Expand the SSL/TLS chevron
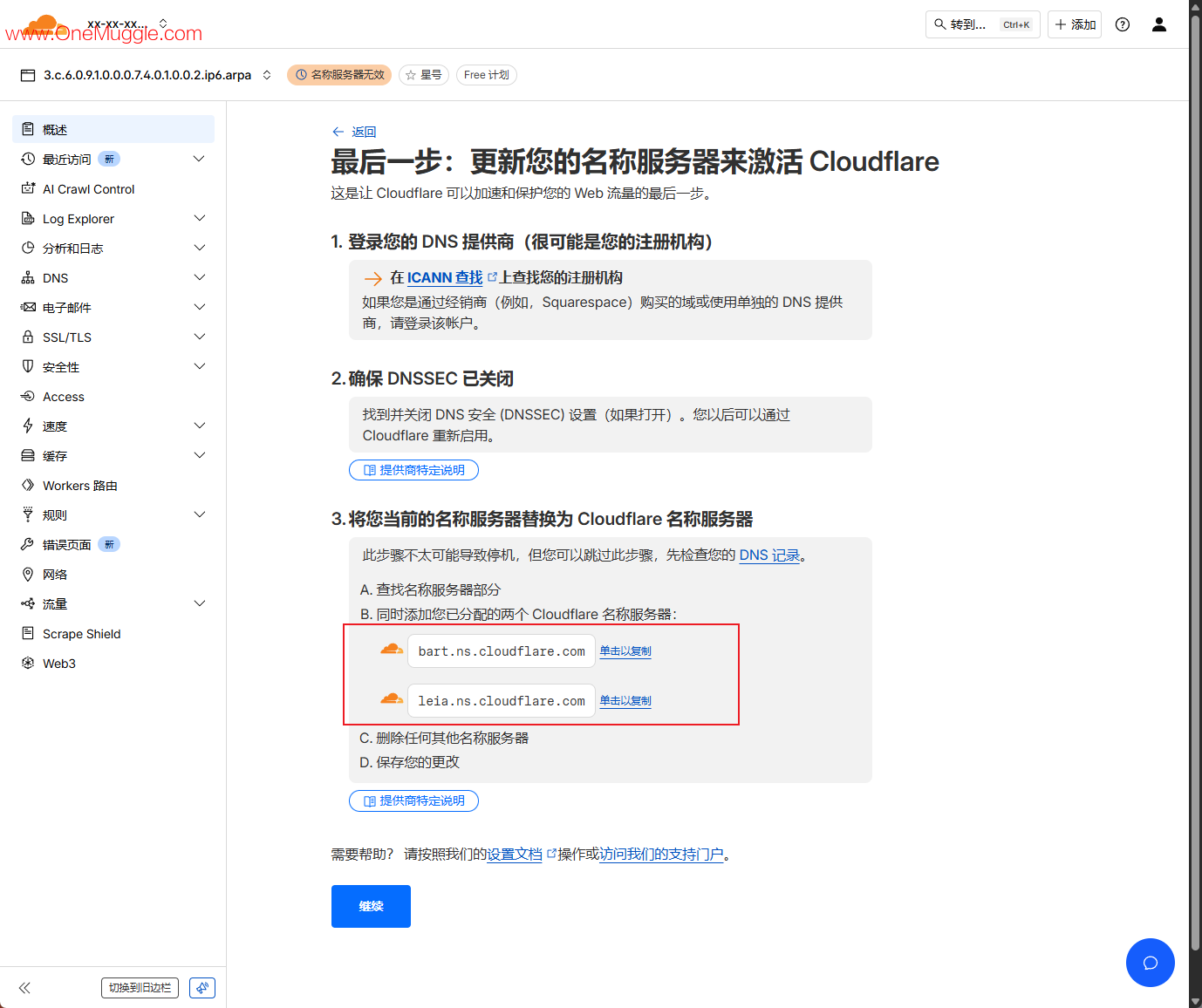The width and height of the screenshot is (1202, 1008). [199, 337]
